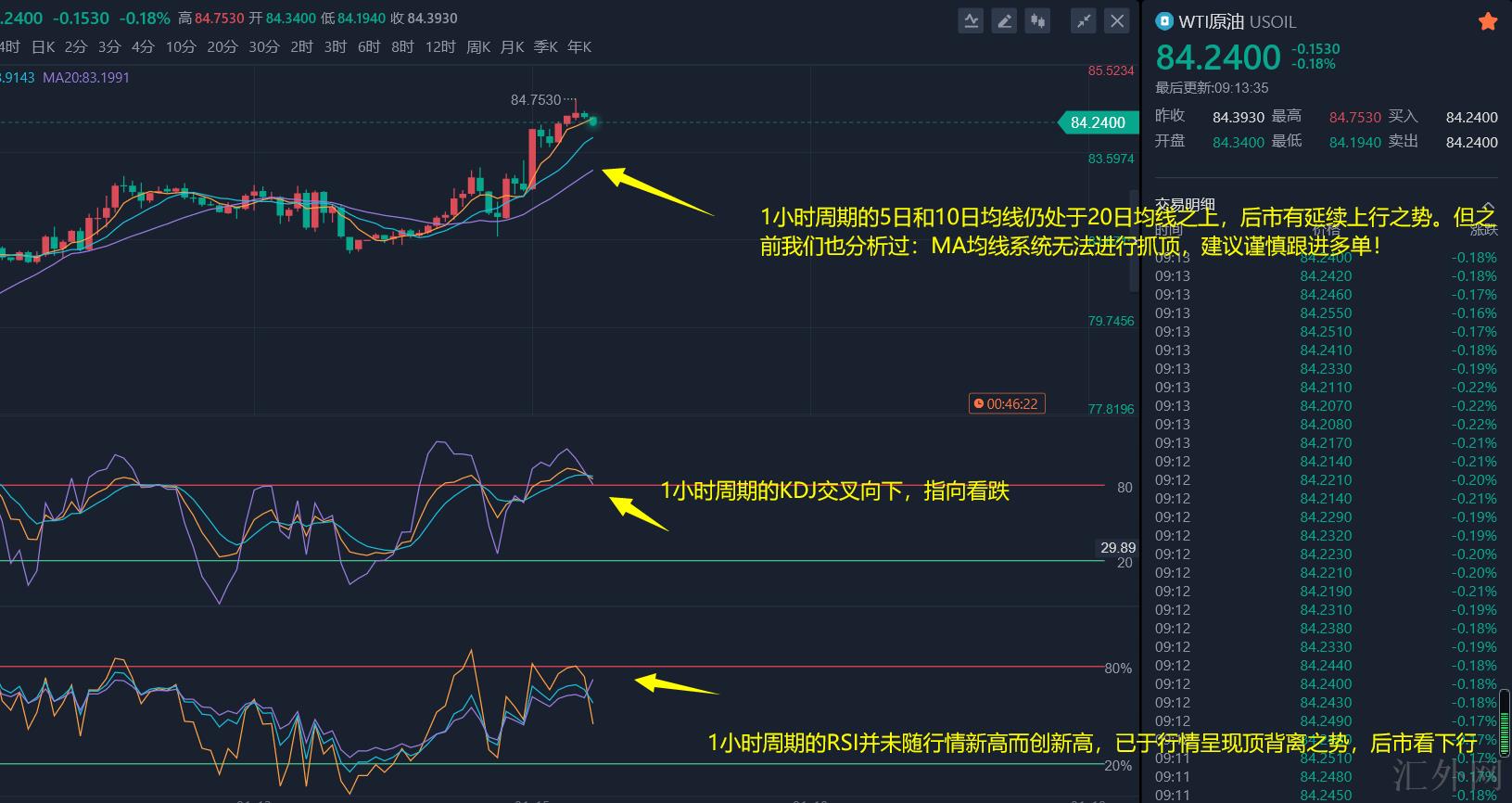
Task: Switch to the 周K weekly chart
Action: pos(478,46)
